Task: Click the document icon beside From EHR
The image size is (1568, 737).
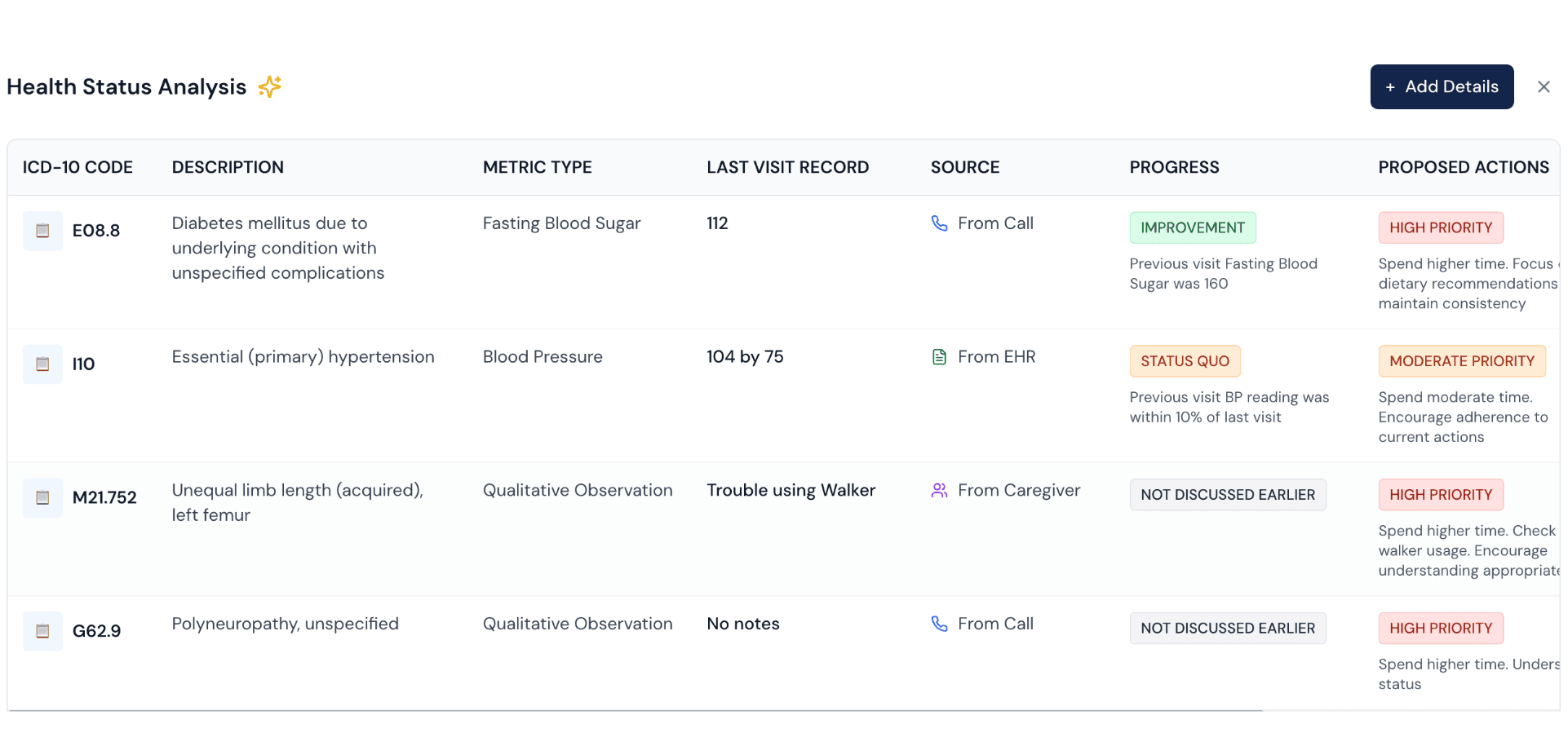Action: tap(939, 357)
